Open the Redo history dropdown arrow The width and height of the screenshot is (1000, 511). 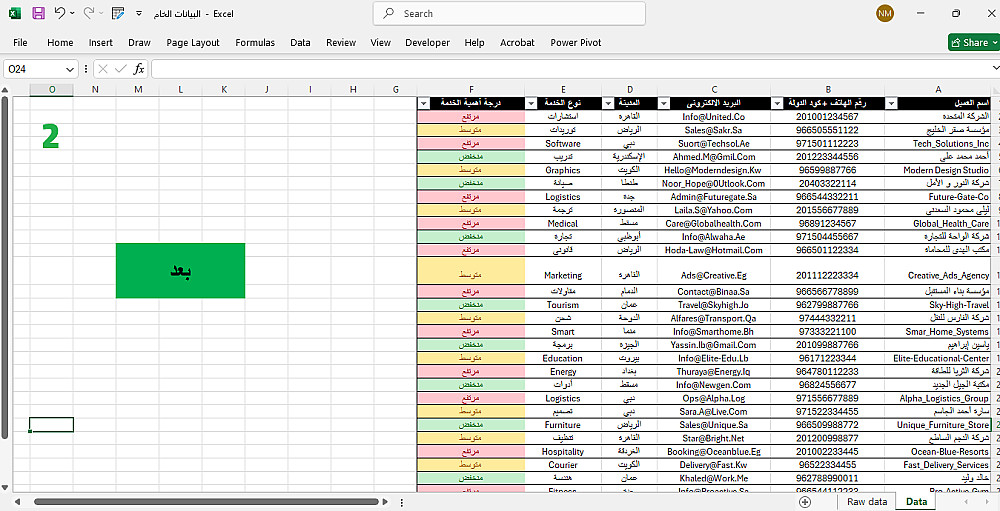pyautogui.click(x=101, y=13)
